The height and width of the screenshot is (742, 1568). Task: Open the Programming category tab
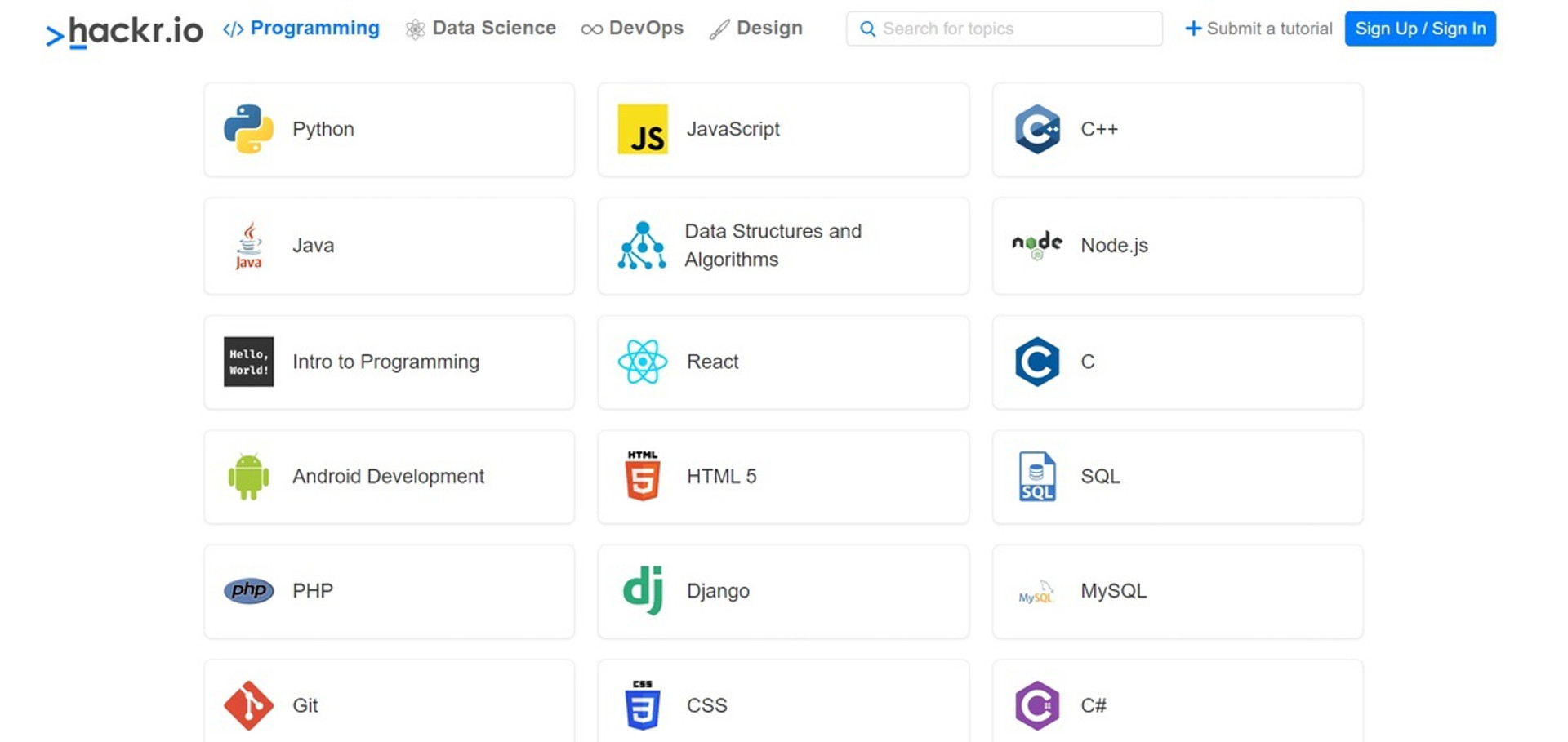point(301,29)
